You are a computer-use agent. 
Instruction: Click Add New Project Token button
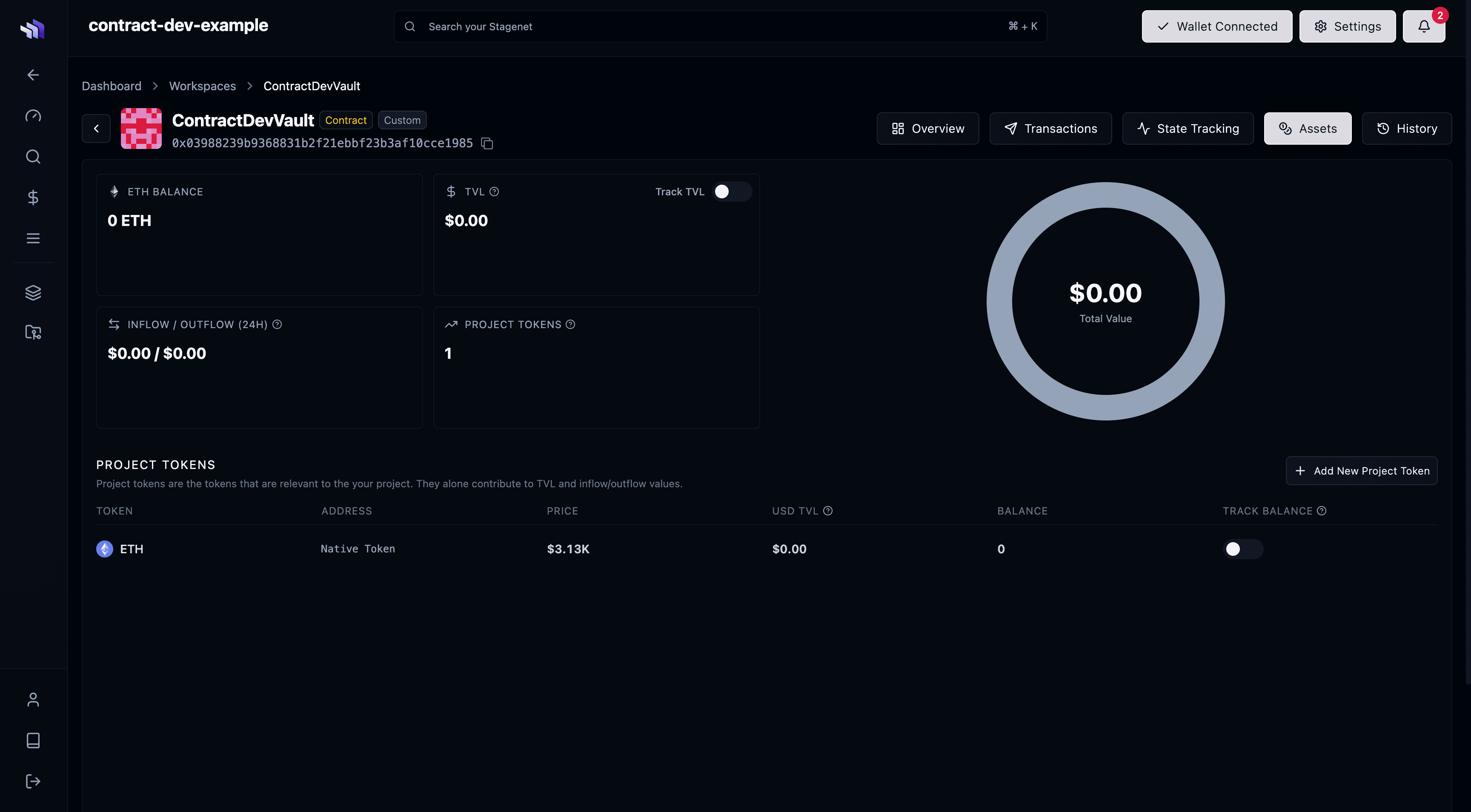point(1361,471)
